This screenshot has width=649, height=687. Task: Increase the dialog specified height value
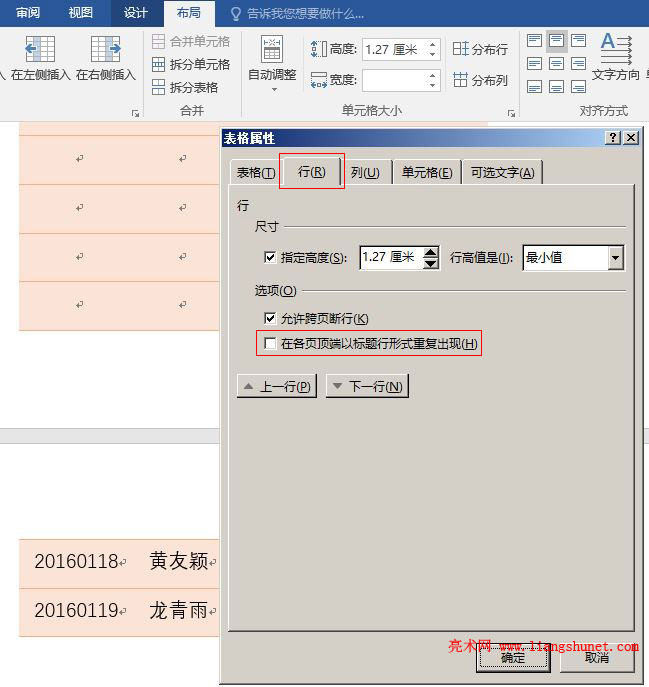(x=431, y=252)
